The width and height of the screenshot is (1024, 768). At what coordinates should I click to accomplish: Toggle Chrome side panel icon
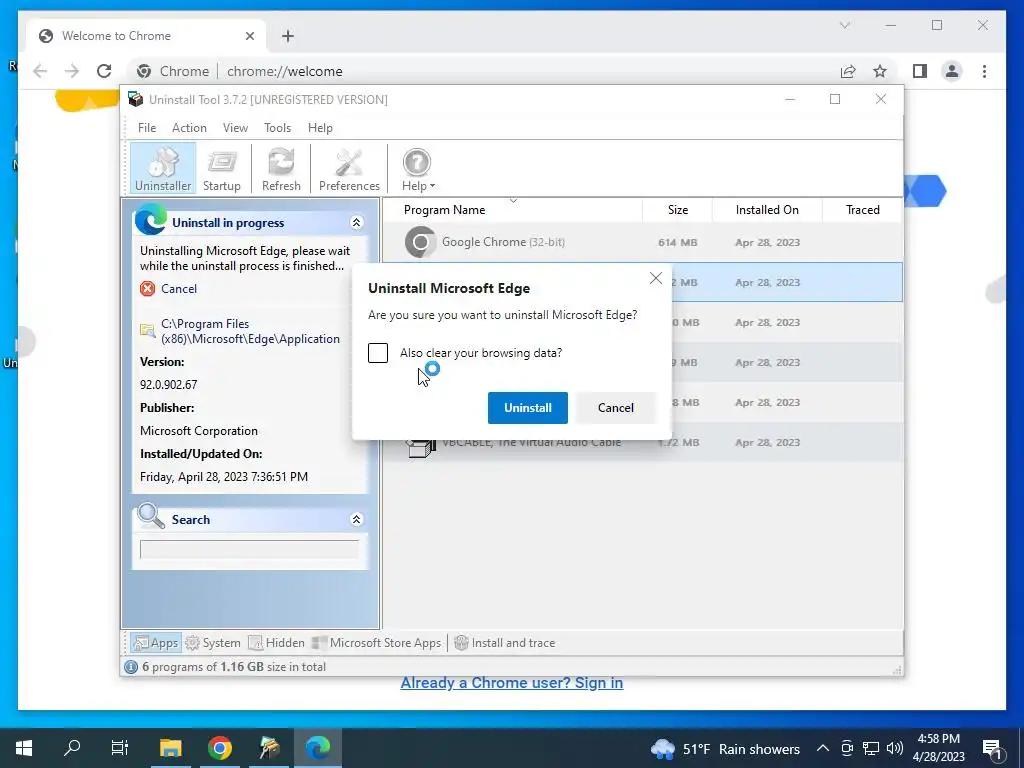pyautogui.click(x=920, y=71)
